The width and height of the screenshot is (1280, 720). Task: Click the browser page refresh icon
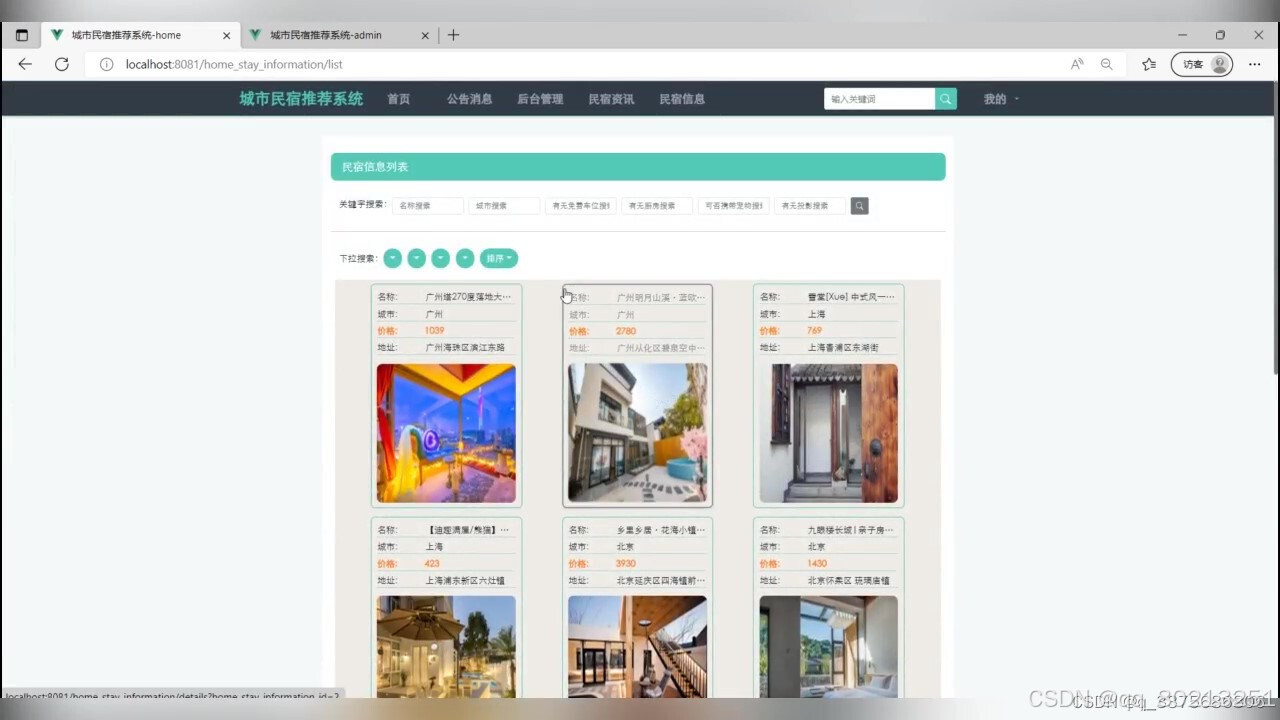point(61,63)
